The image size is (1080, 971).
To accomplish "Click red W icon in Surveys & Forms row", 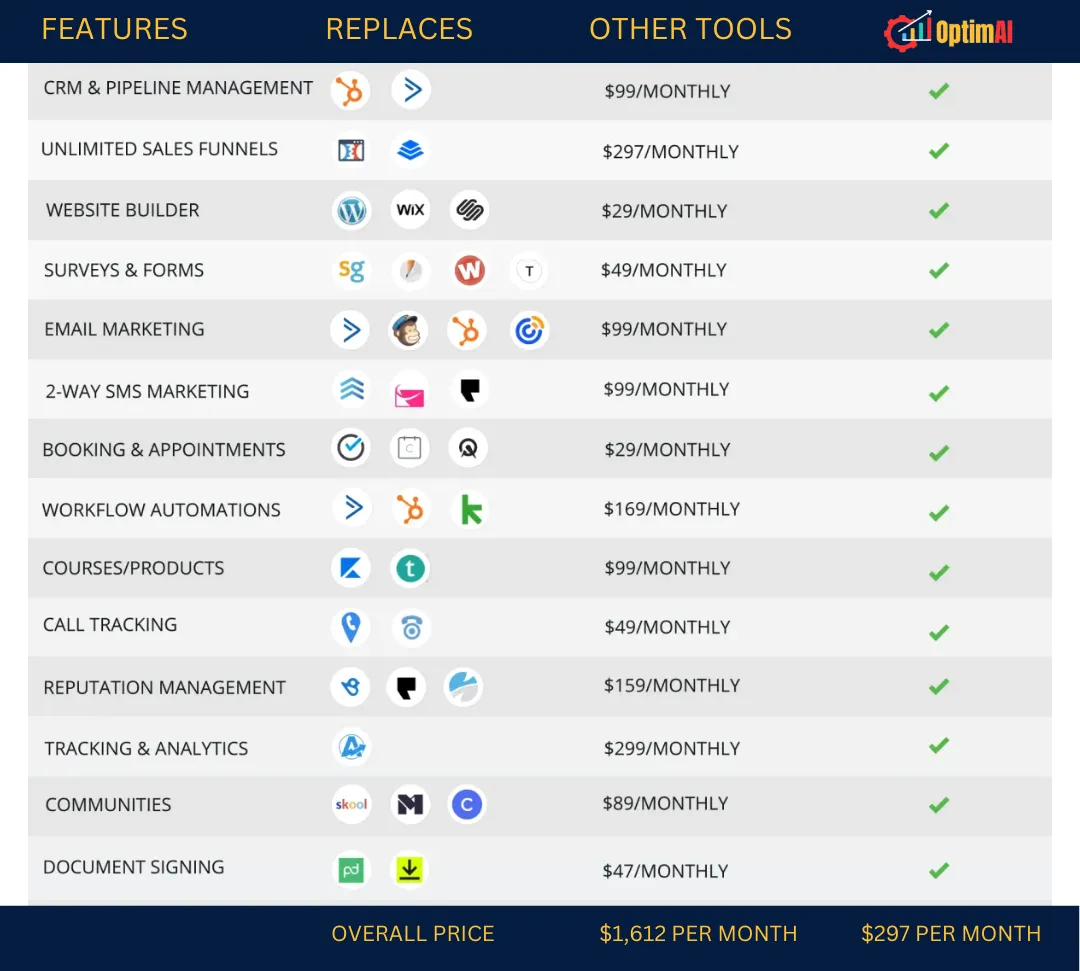I will coord(470,270).
